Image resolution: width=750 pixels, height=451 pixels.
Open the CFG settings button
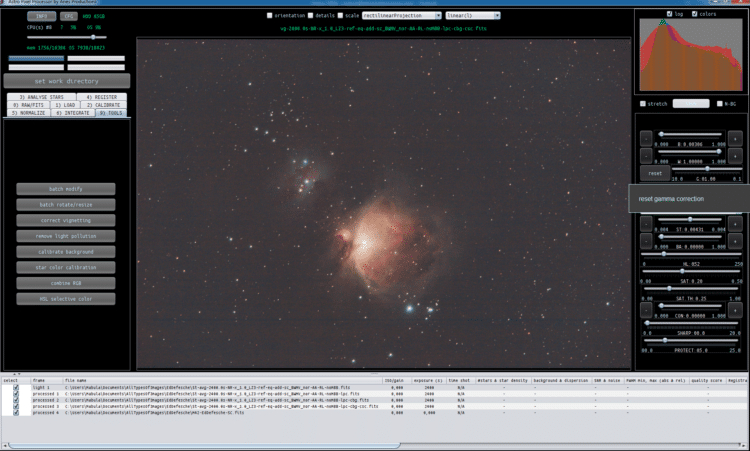69,16
